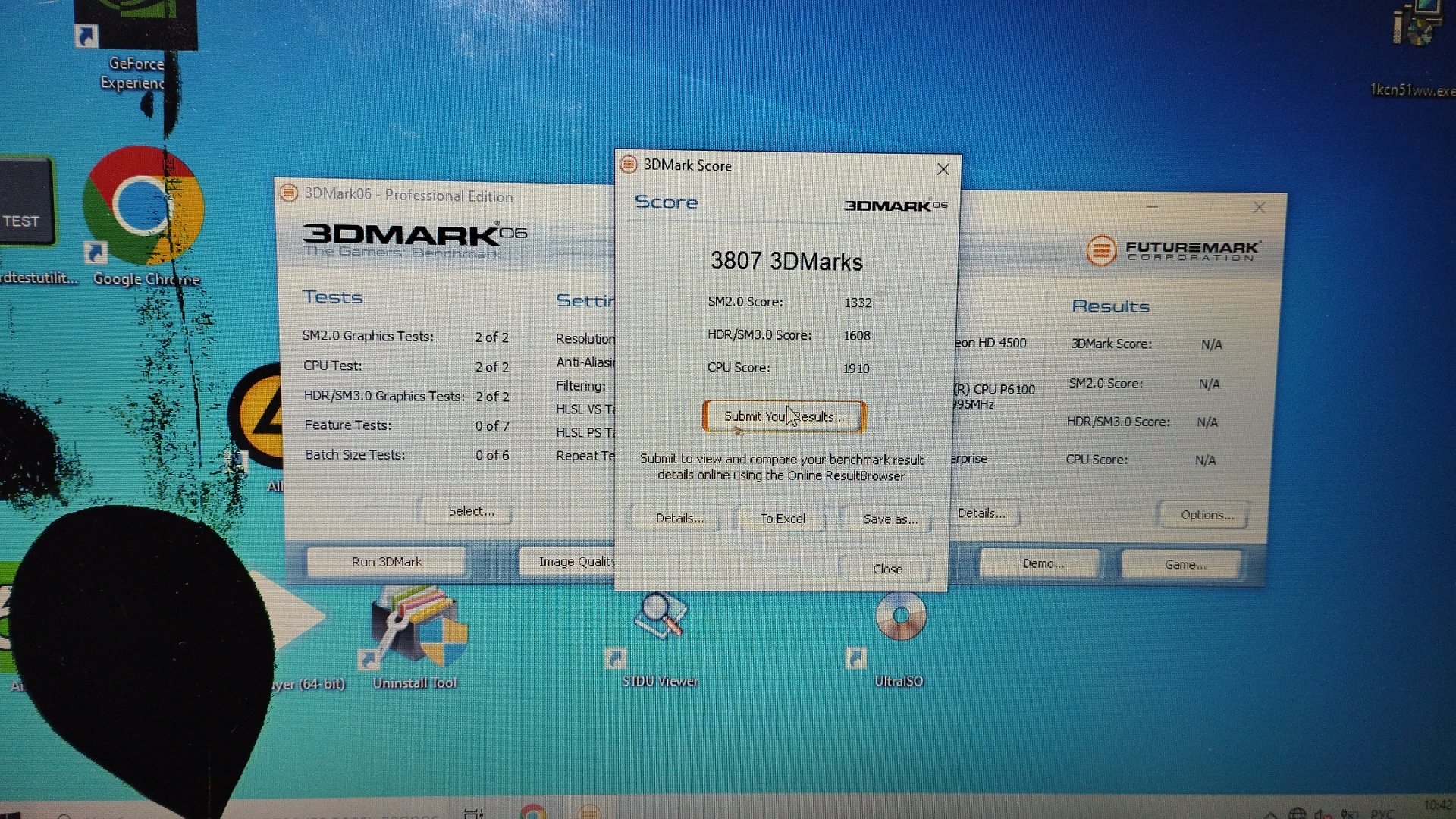
Task: Export the score To Excel
Action: click(783, 519)
